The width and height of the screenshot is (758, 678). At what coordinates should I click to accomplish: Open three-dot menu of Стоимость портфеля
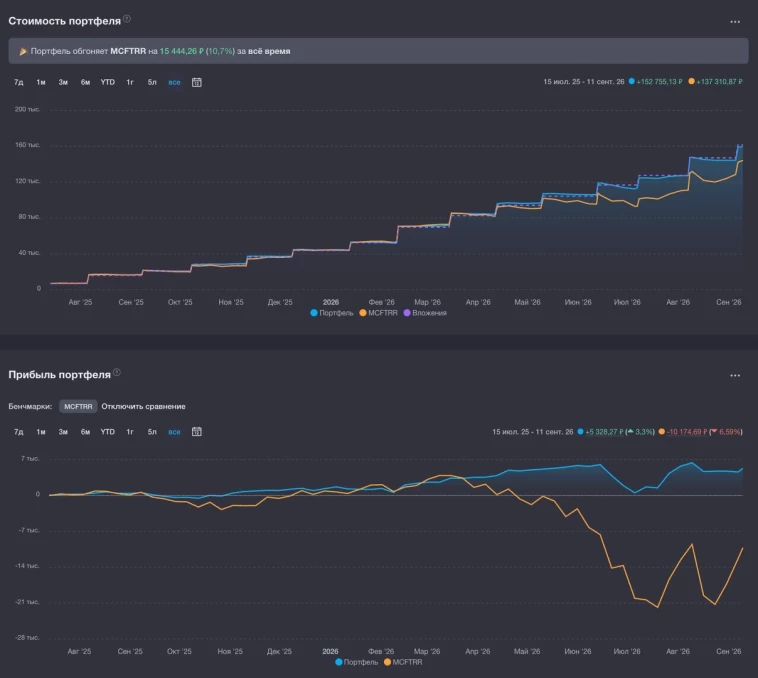click(735, 22)
